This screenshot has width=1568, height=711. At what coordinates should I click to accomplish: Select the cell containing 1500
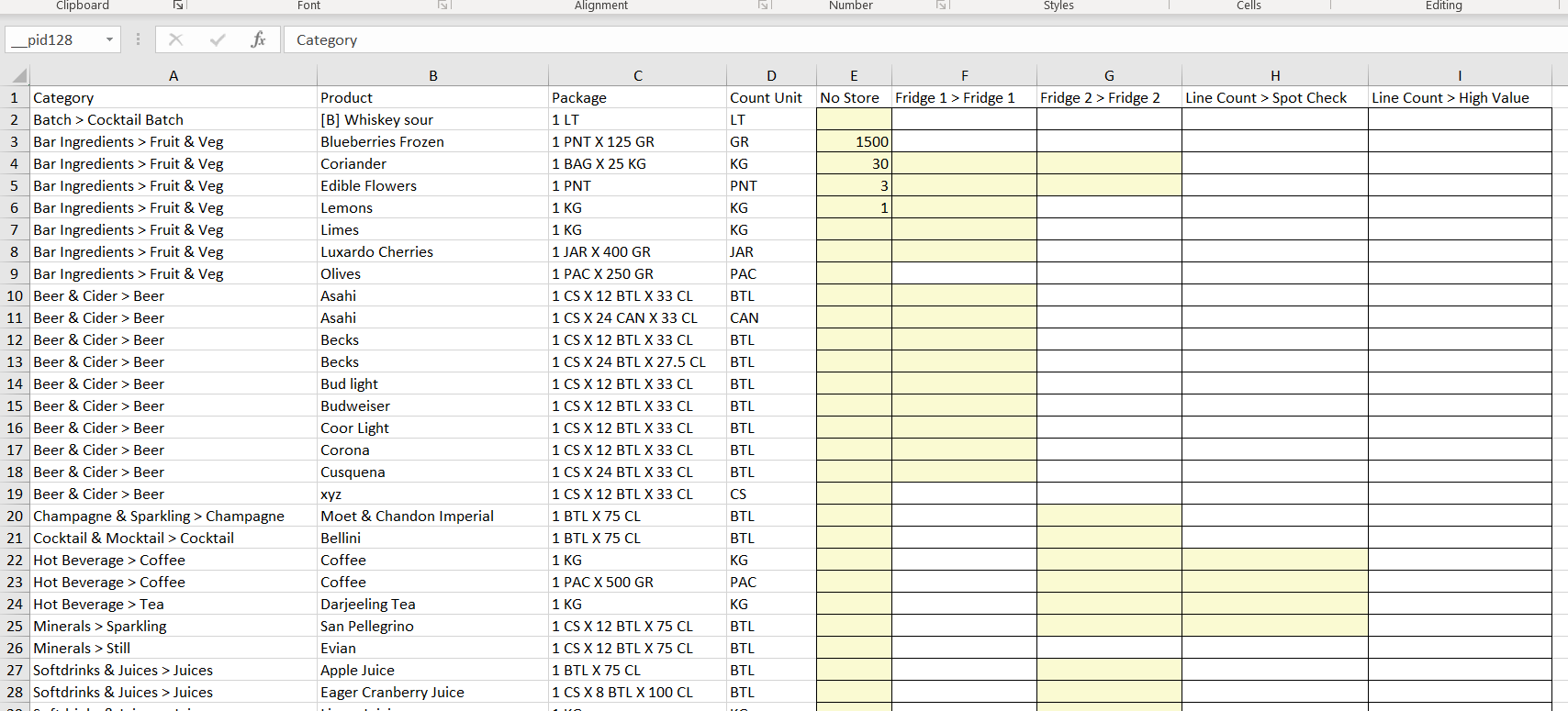click(x=854, y=141)
